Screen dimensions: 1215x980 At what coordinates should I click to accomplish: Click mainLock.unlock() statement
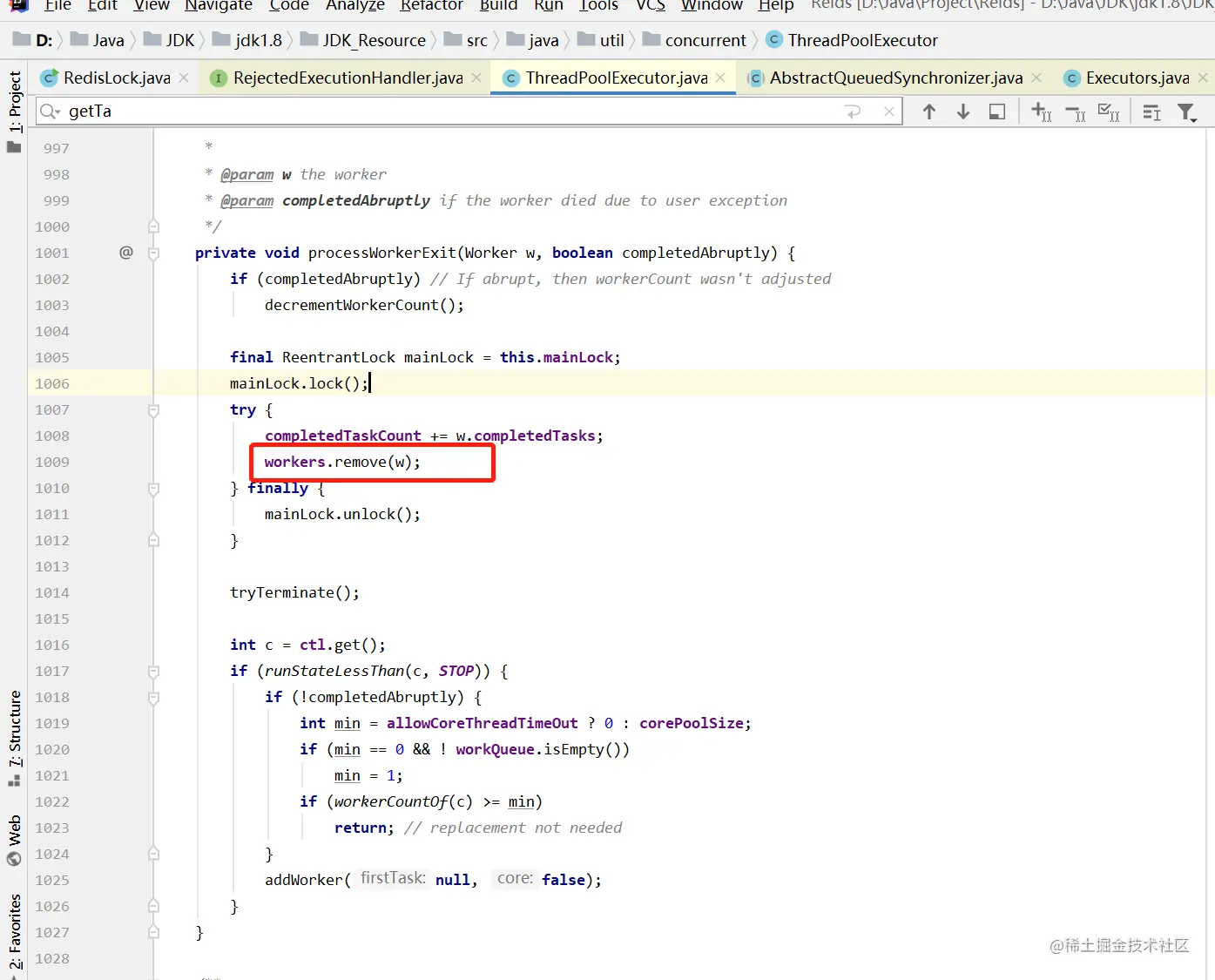point(342,514)
